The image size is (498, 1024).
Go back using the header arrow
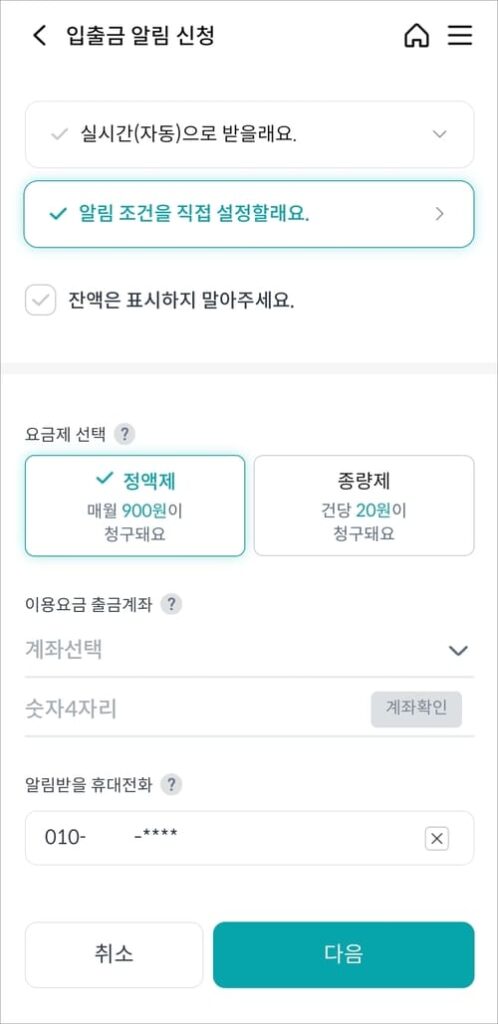(40, 35)
